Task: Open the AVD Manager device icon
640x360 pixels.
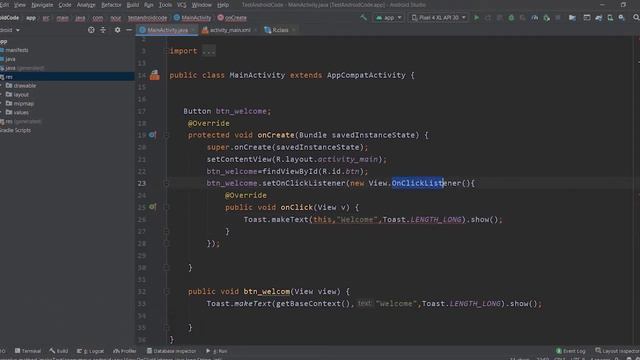Action: point(610,18)
